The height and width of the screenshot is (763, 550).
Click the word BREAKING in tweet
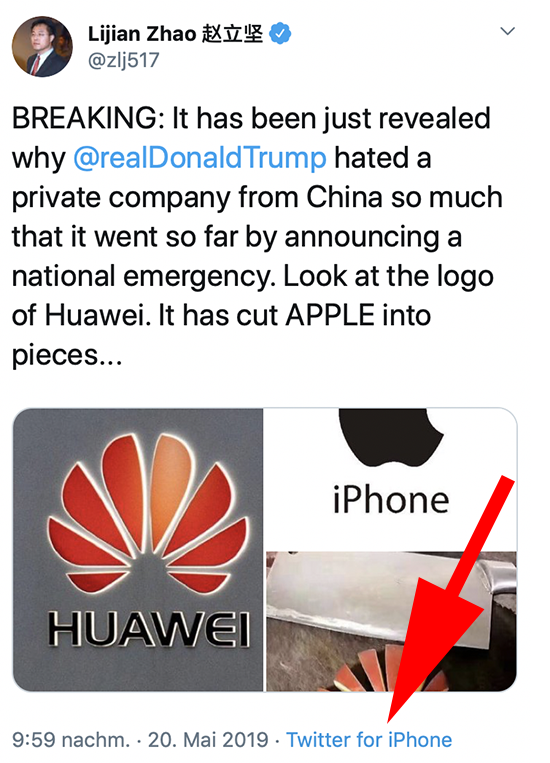pyautogui.click(x=85, y=118)
